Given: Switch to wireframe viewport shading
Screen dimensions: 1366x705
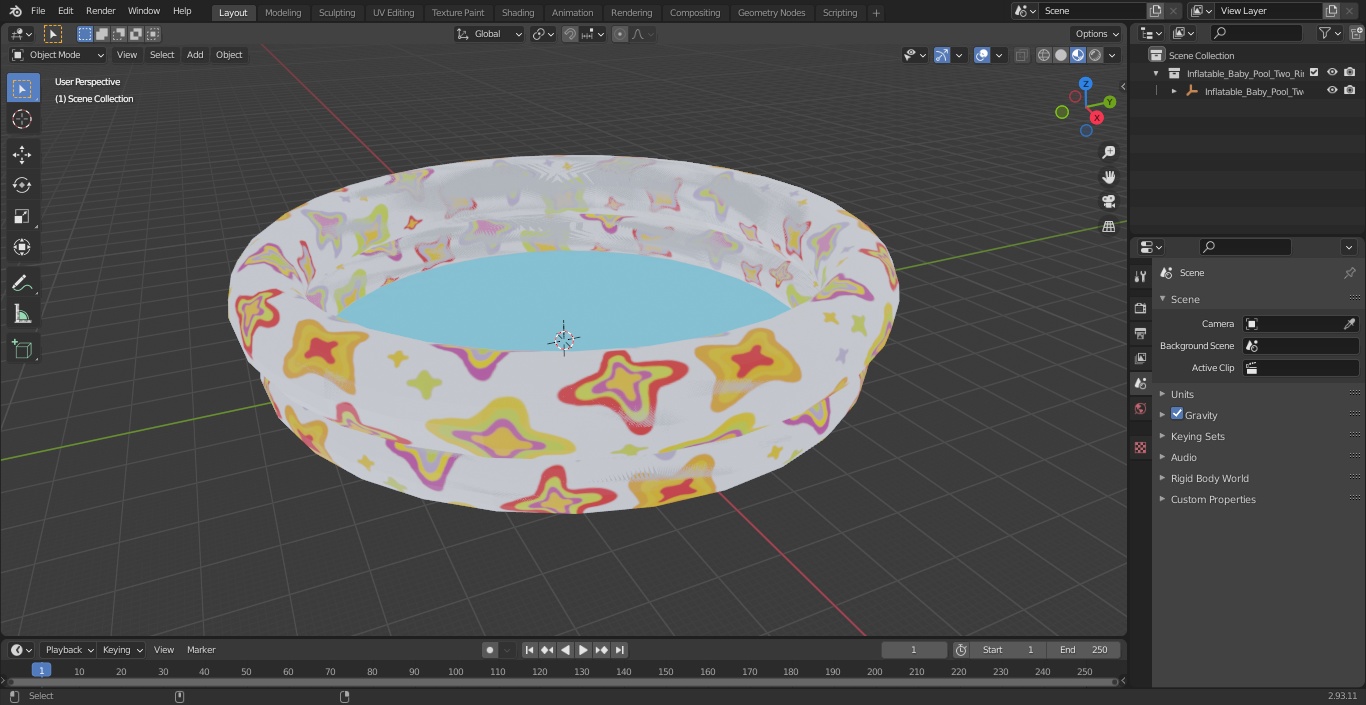Looking at the screenshot, I should [x=1044, y=55].
